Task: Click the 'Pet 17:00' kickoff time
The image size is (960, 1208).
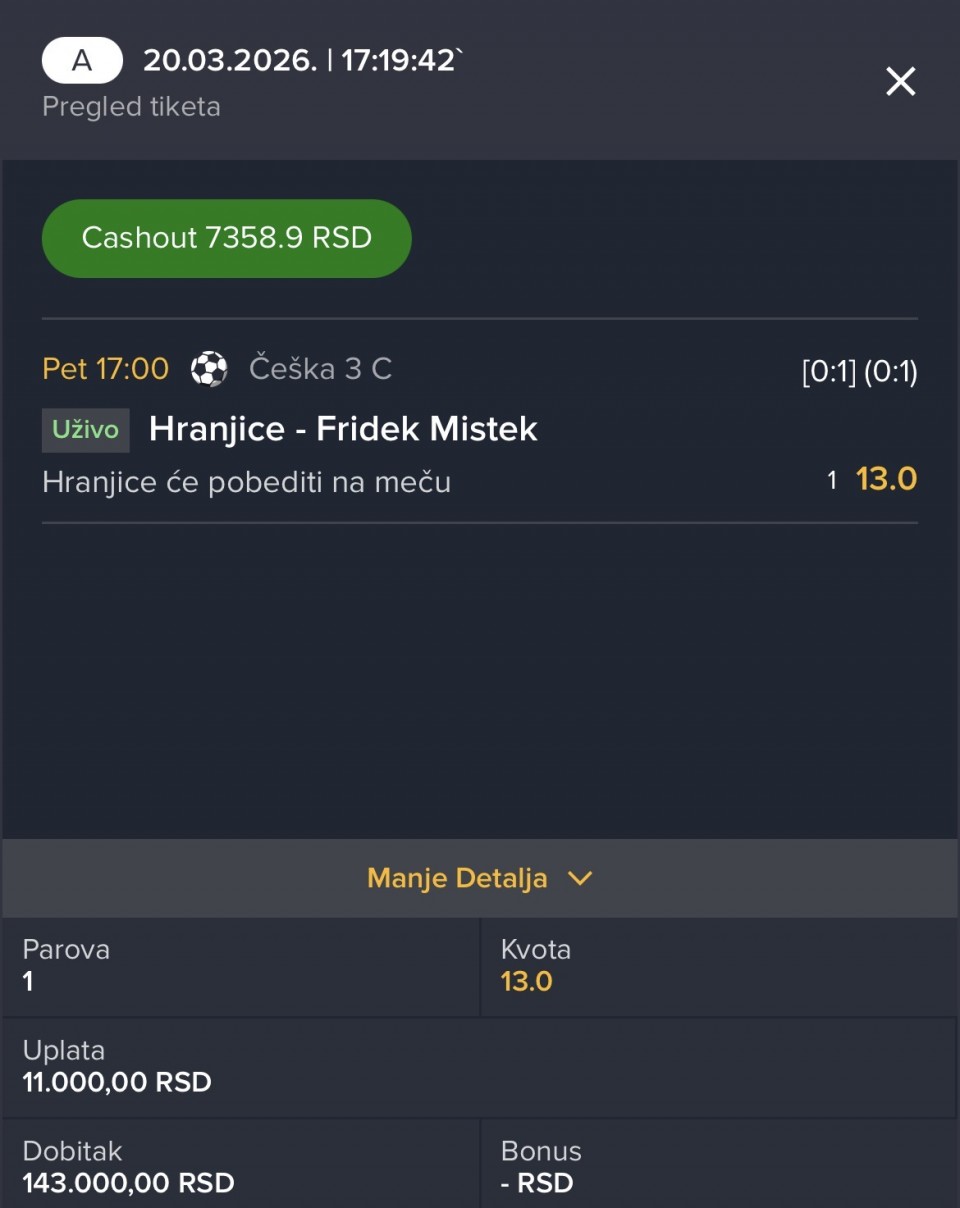Action: [105, 369]
